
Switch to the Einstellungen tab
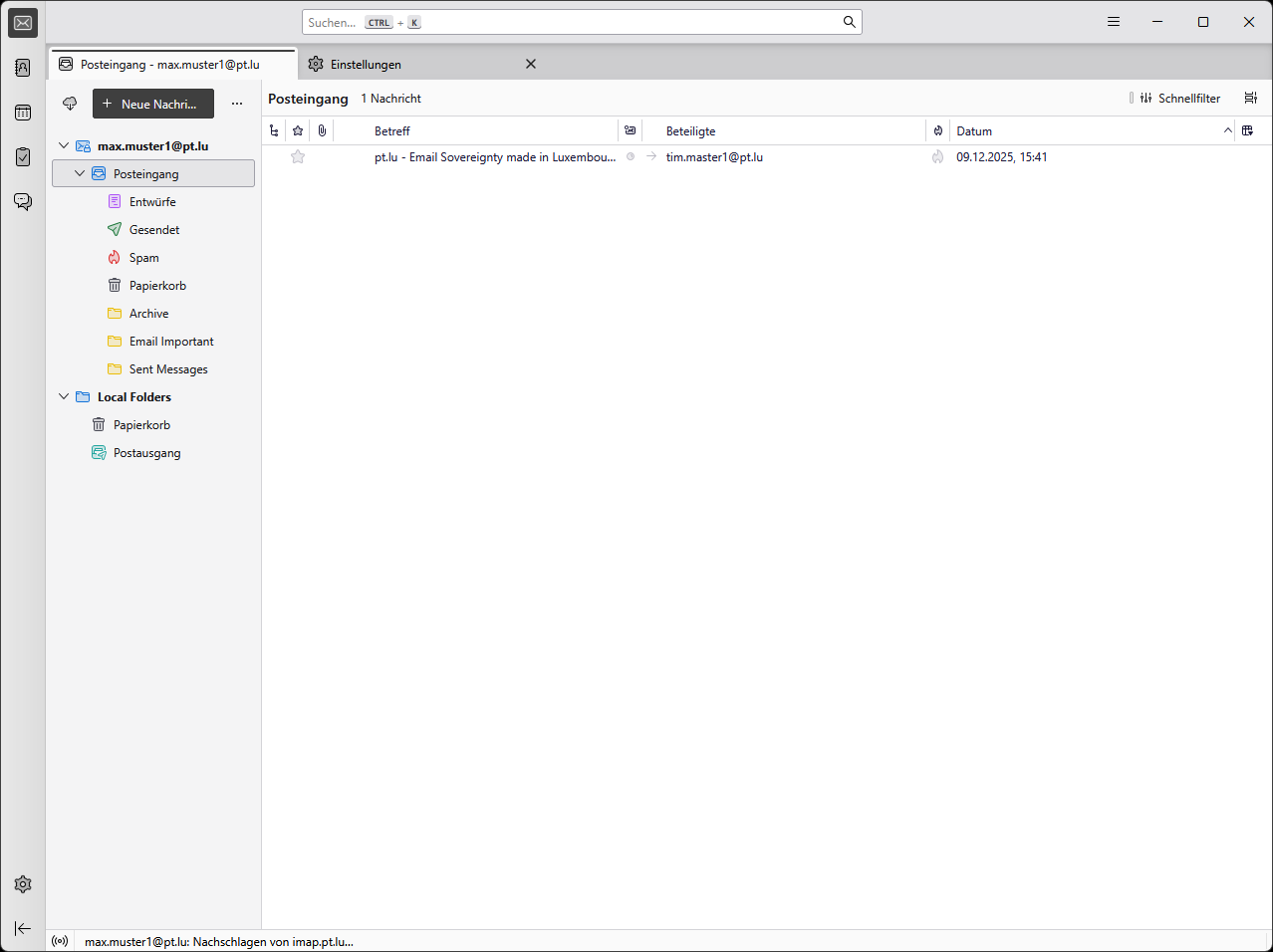pos(366,64)
